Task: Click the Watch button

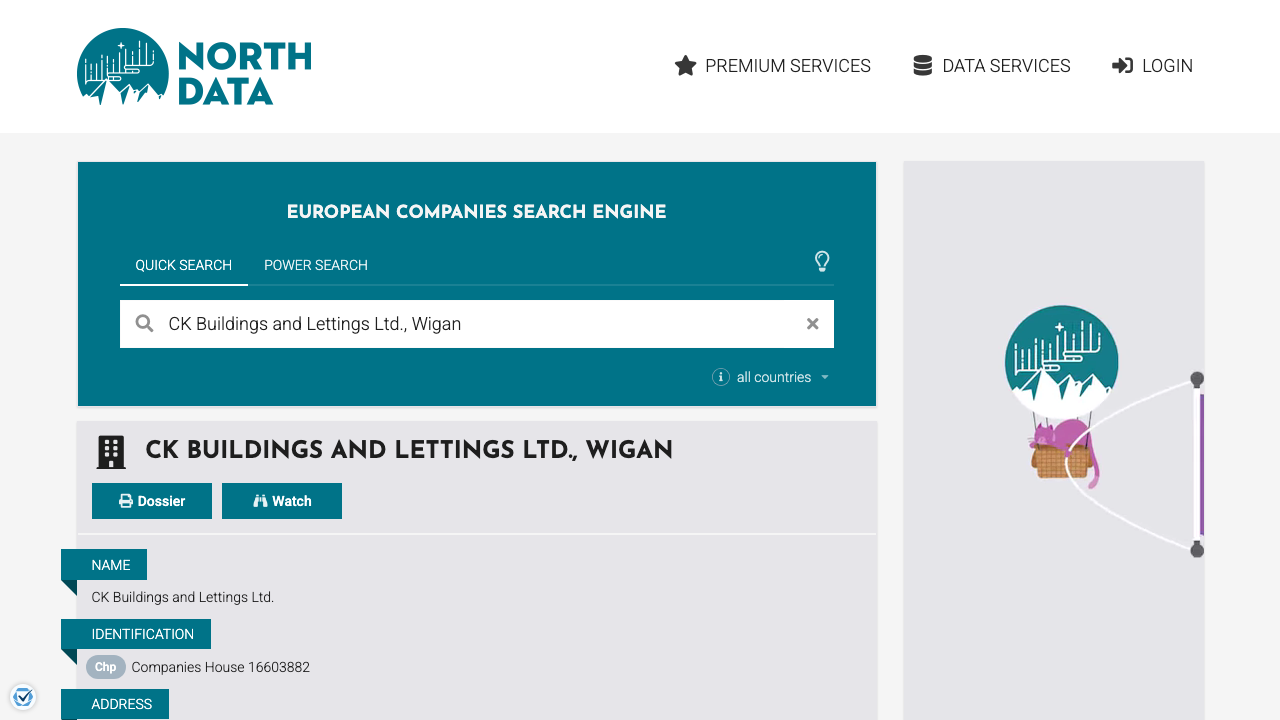Action: tap(282, 500)
